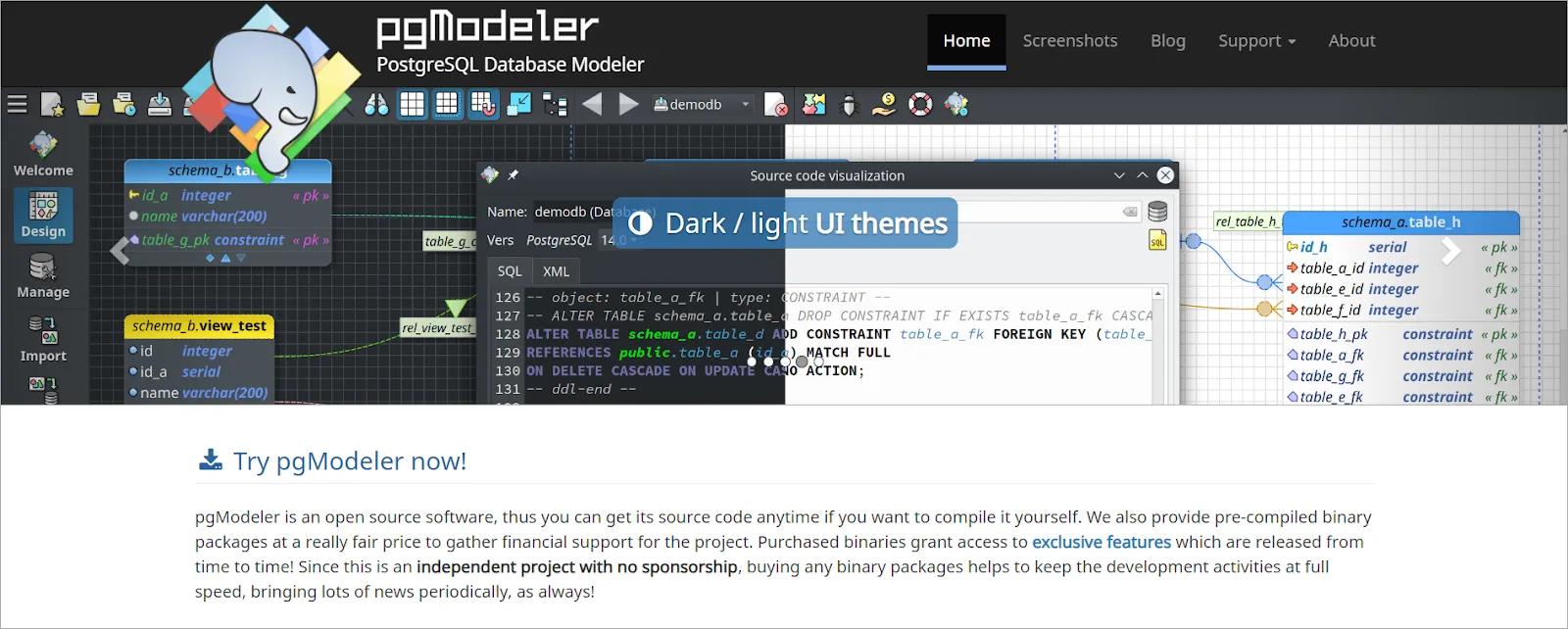Open the demodb model dropdown
This screenshot has width=1568, height=629.
click(x=702, y=104)
